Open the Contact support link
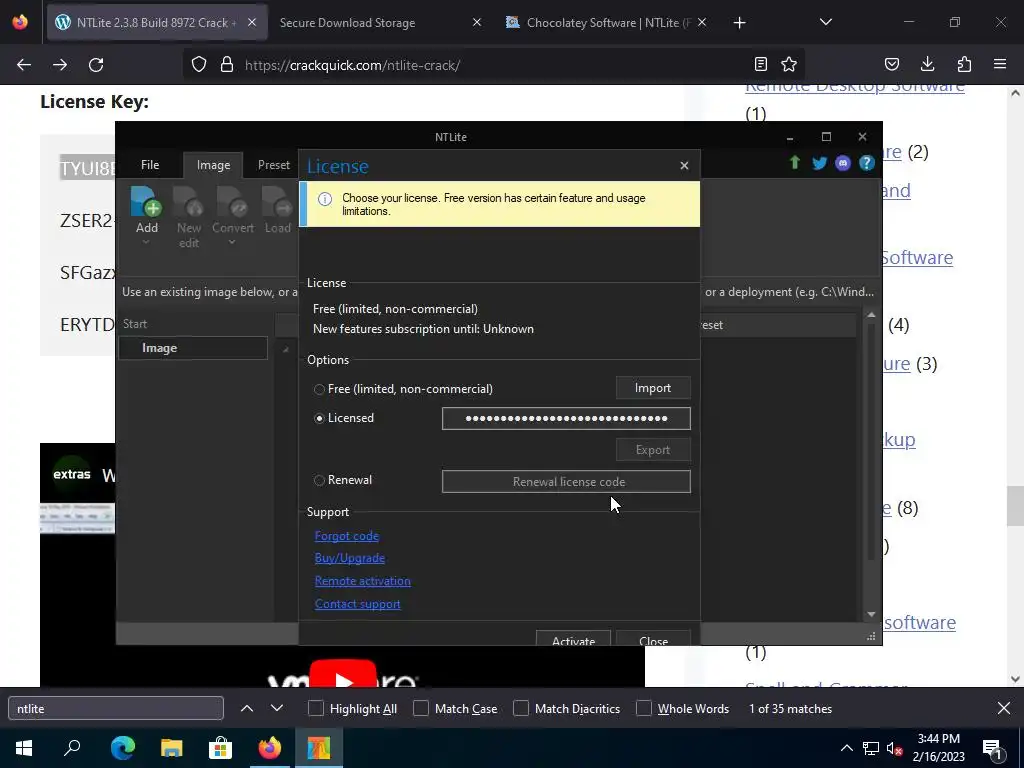 pos(357,604)
